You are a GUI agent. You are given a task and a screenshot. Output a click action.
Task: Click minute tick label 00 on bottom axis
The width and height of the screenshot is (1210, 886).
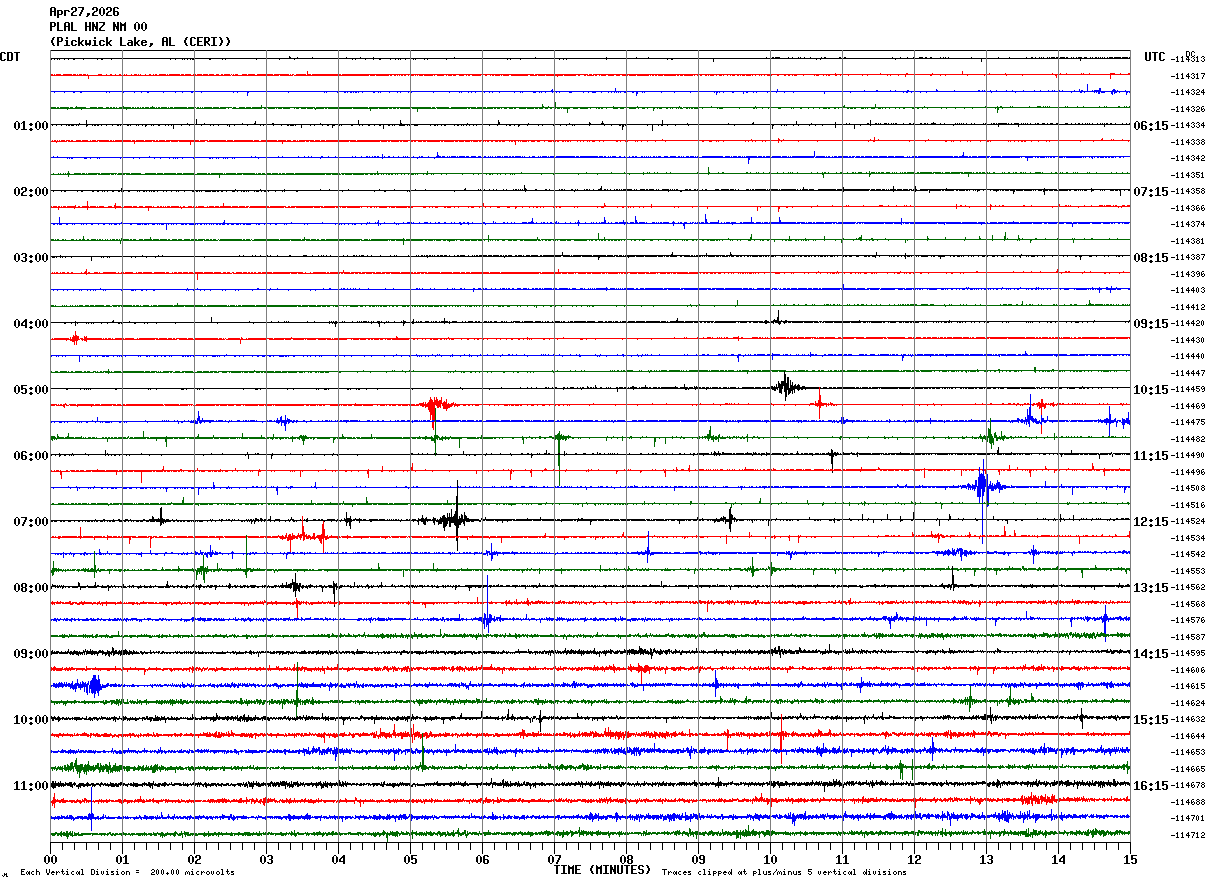(50, 859)
